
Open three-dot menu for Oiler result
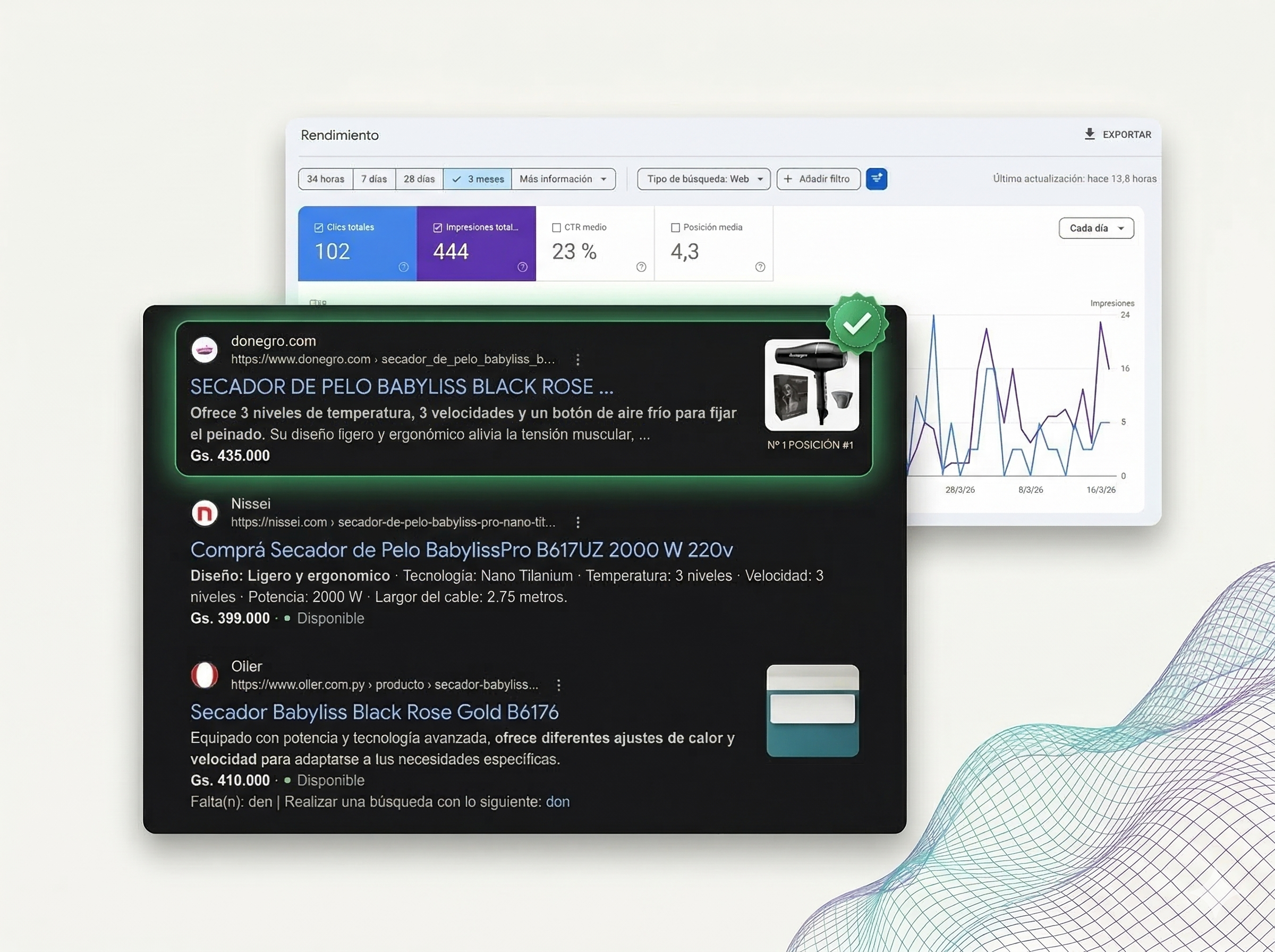(558, 685)
